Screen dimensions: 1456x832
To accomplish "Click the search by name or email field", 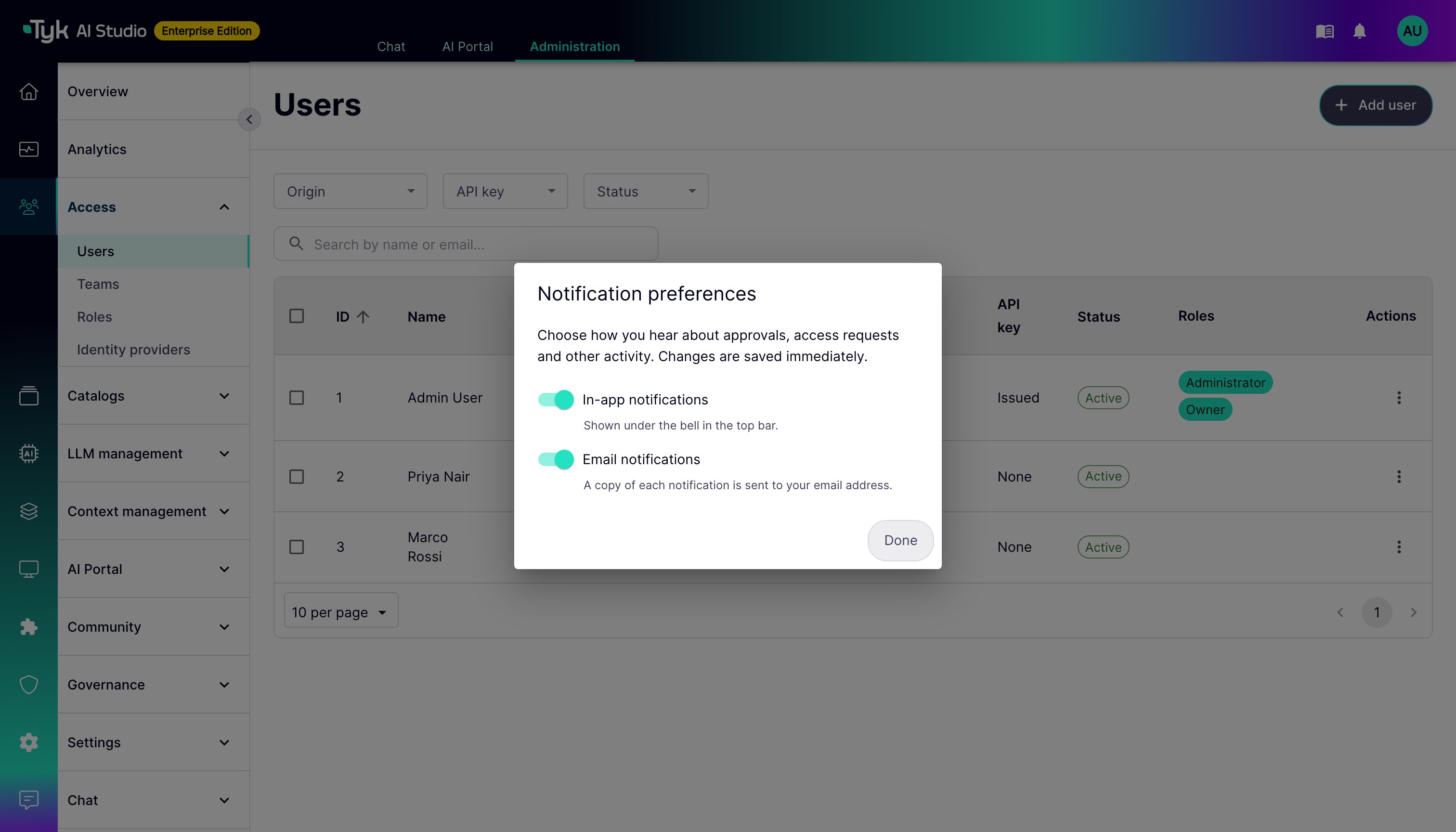I will [466, 244].
